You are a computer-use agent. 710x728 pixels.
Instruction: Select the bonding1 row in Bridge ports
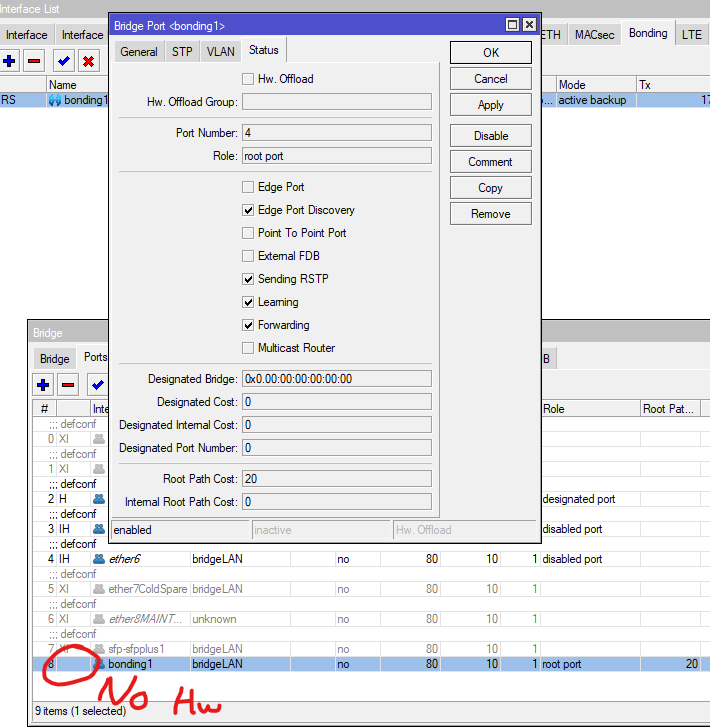(x=371, y=664)
